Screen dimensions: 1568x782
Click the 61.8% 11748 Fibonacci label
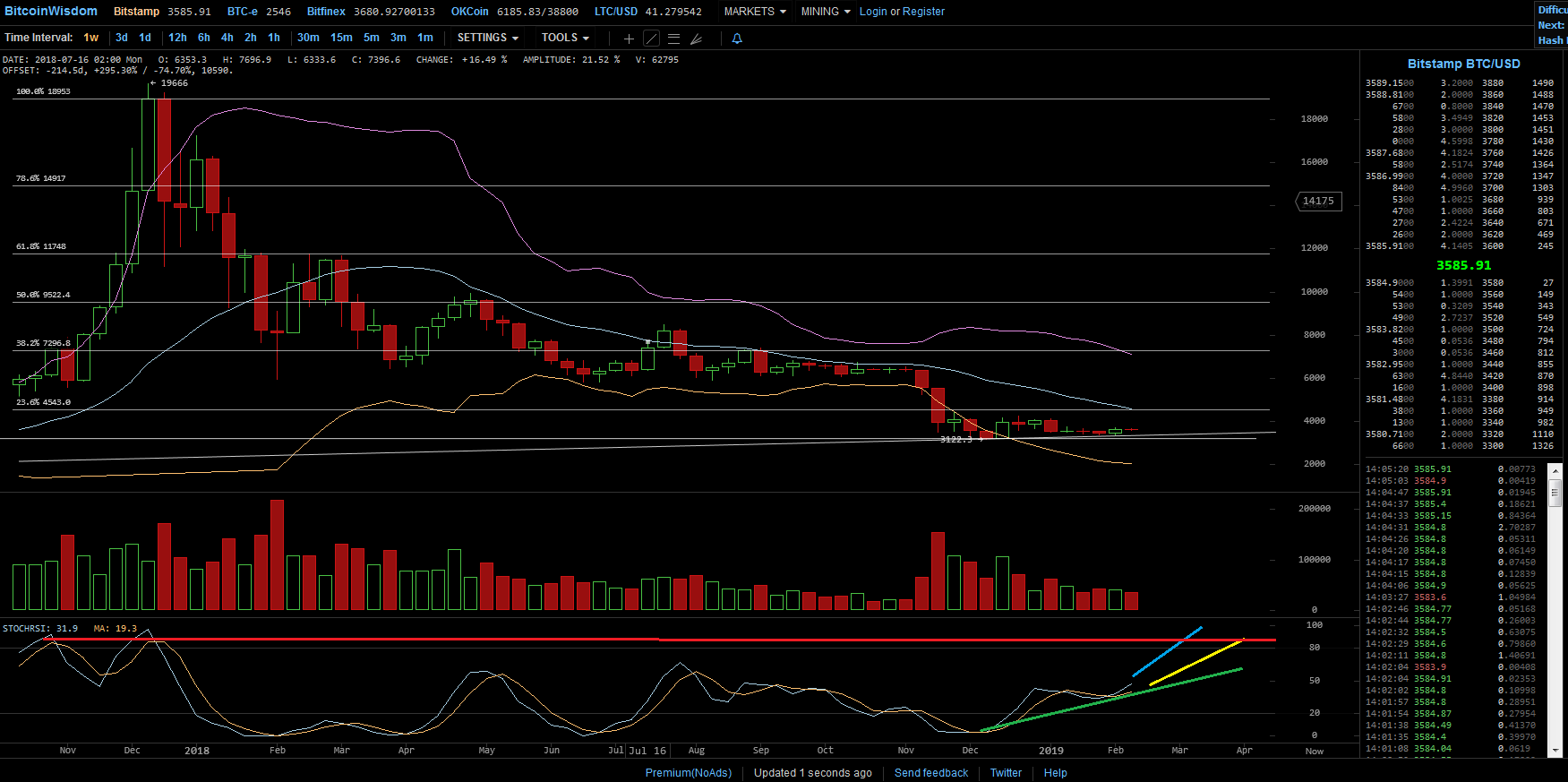pyautogui.click(x=40, y=246)
